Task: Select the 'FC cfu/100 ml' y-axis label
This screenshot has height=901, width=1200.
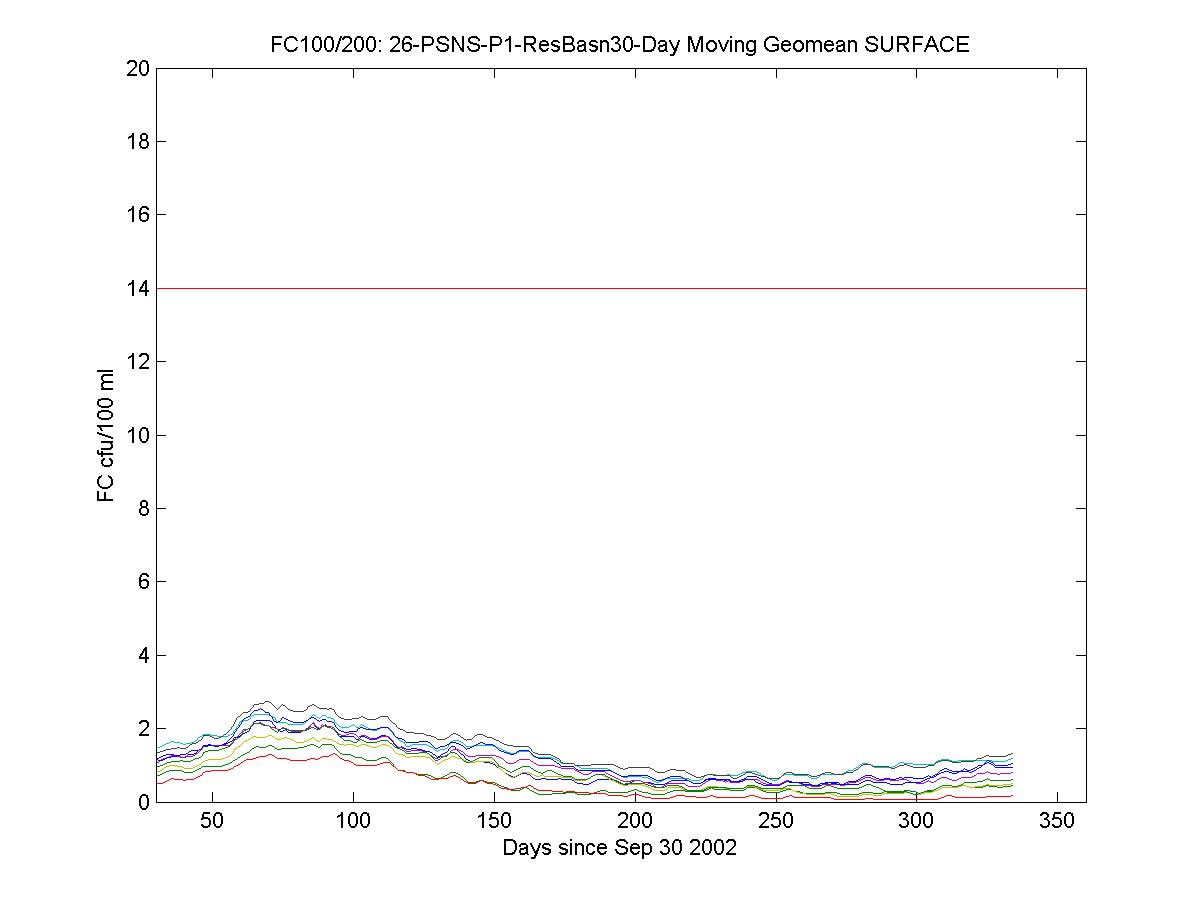Action: pos(106,434)
